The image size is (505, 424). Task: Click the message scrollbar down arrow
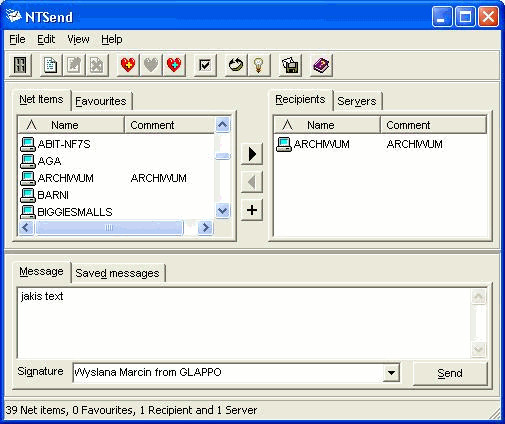[479, 349]
